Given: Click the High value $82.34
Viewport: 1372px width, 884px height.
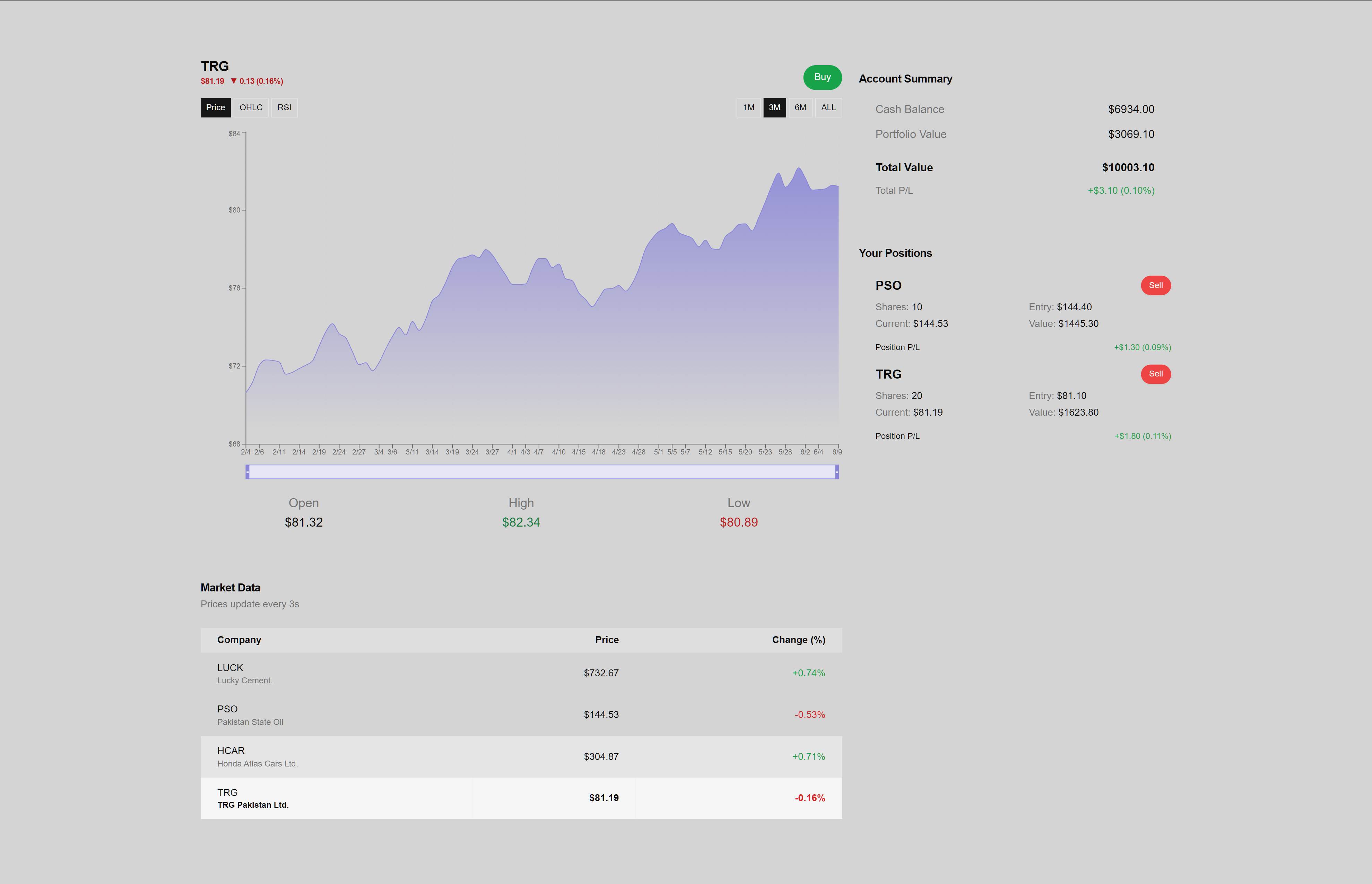Looking at the screenshot, I should tap(521, 522).
